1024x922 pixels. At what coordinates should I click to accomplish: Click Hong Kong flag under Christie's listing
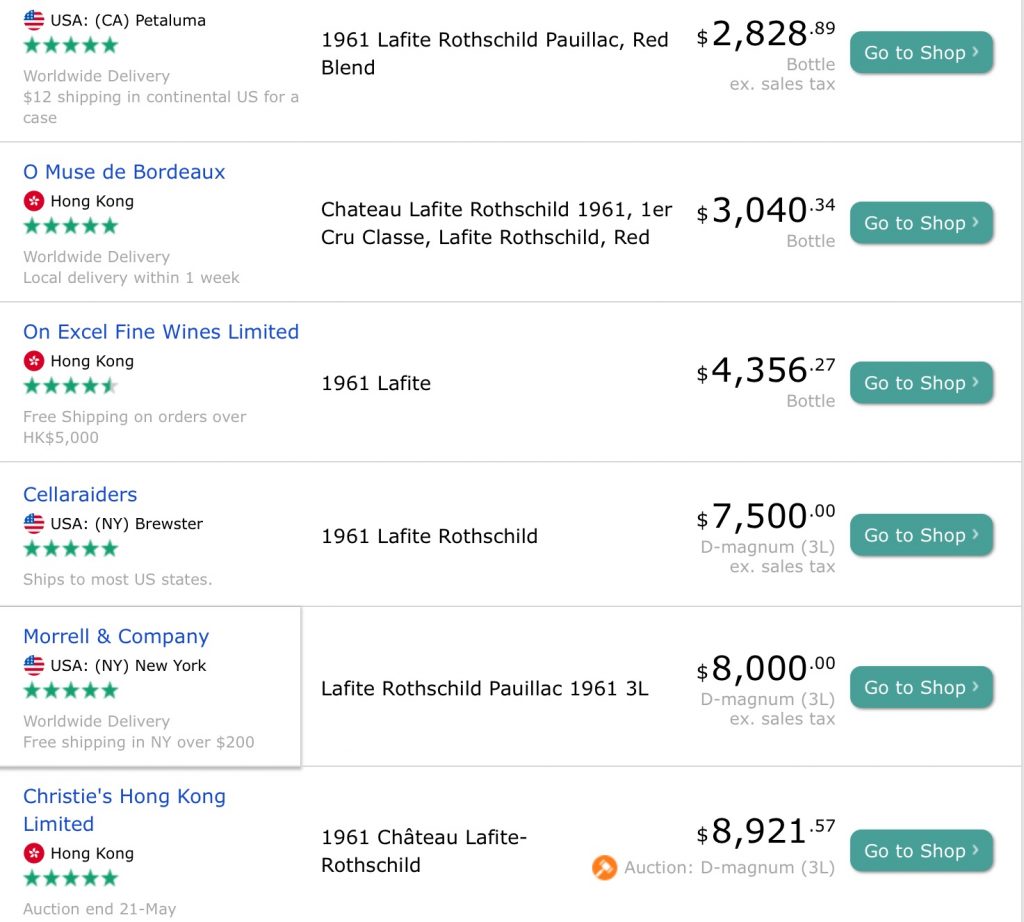34,853
